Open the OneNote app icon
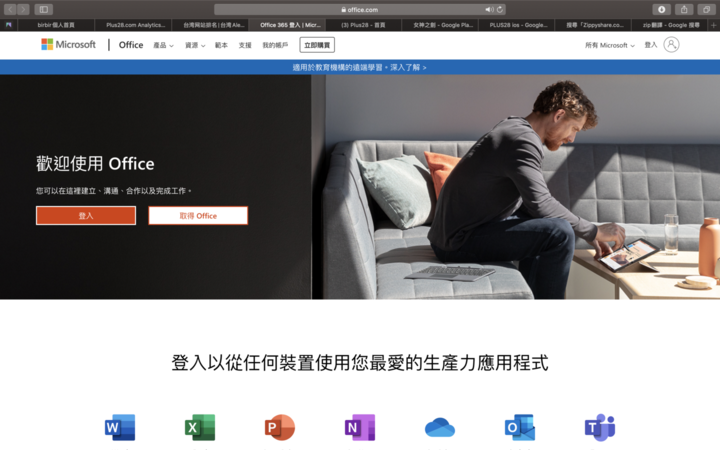Screen dimensions: 720x450 (x=360, y=428)
